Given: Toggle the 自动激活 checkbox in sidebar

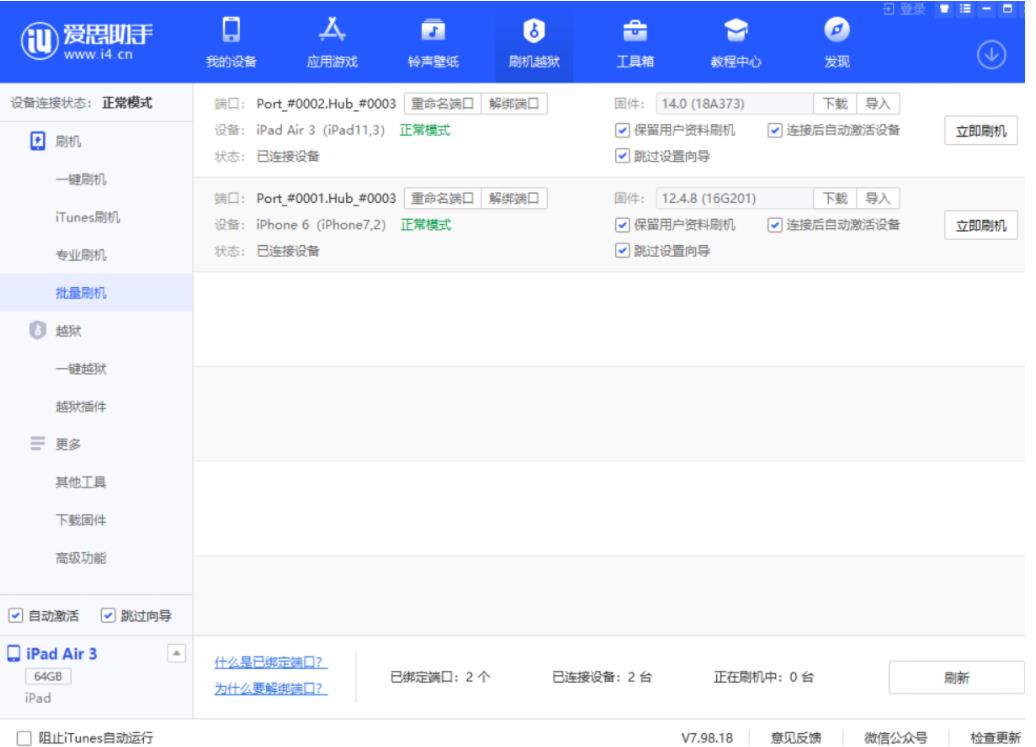Looking at the screenshot, I should click(16, 616).
